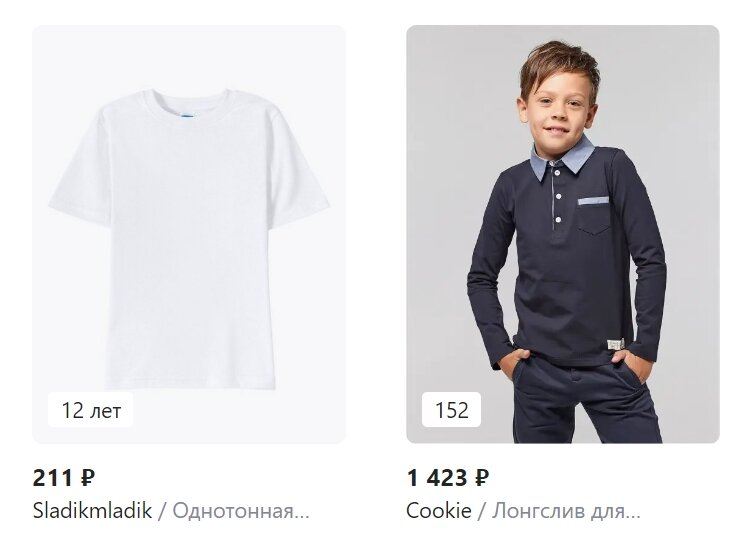Open the "Однотонная…" product title
This screenshot has width=743, height=544.
[241, 511]
